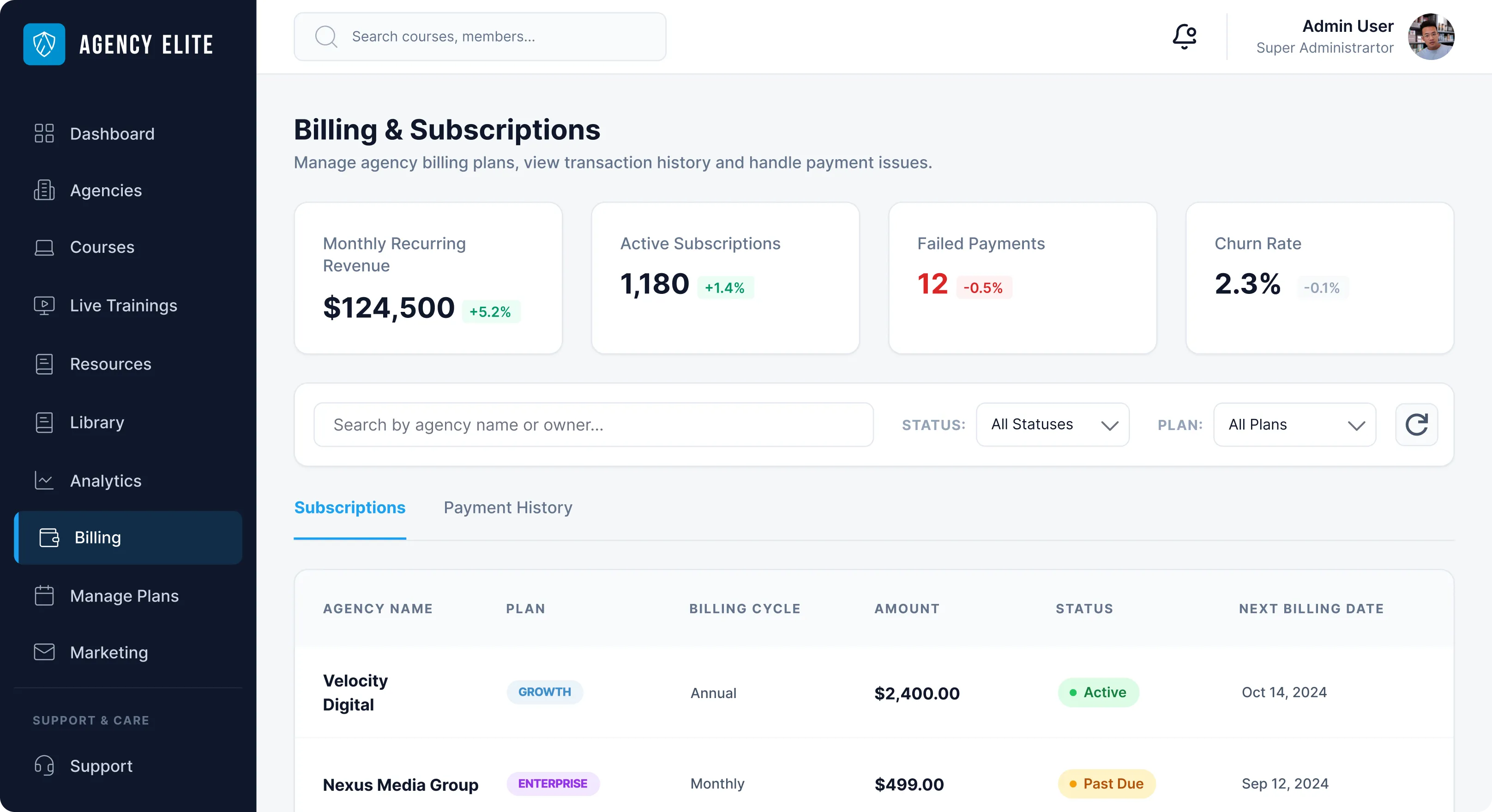
Task: Click the BILLING CYCLE column header
Action: [x=745, y=608]
